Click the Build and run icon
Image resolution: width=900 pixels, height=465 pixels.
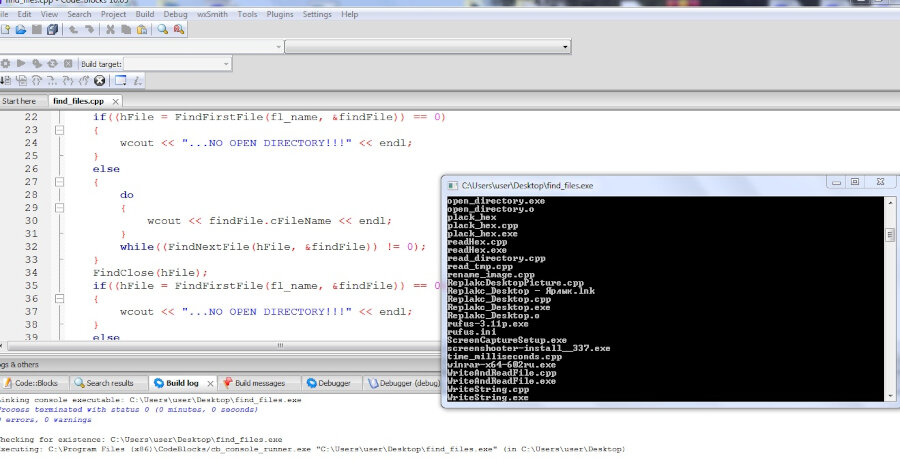point(37,63)
